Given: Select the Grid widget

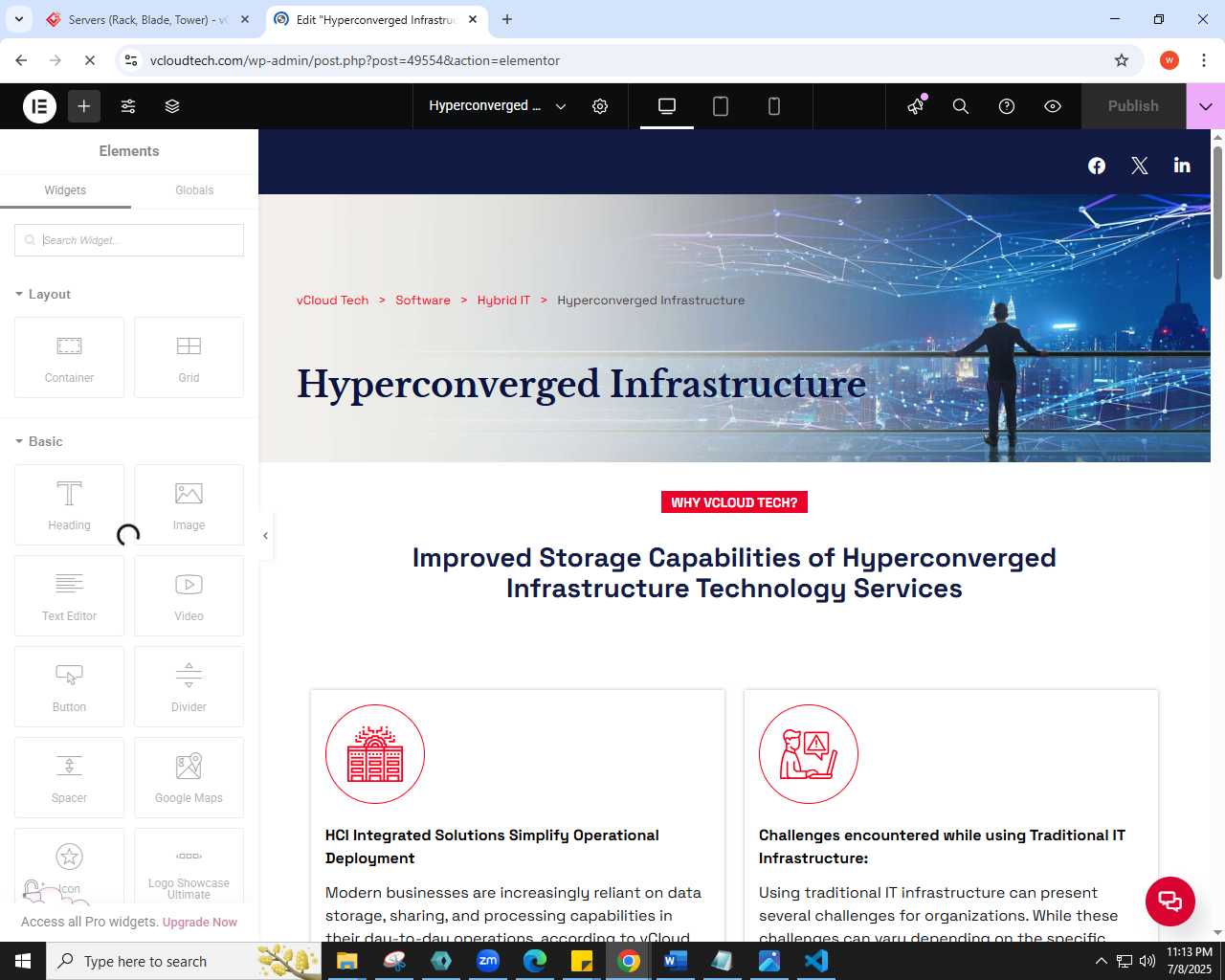Looking at the screenshot, I should 189,357.
